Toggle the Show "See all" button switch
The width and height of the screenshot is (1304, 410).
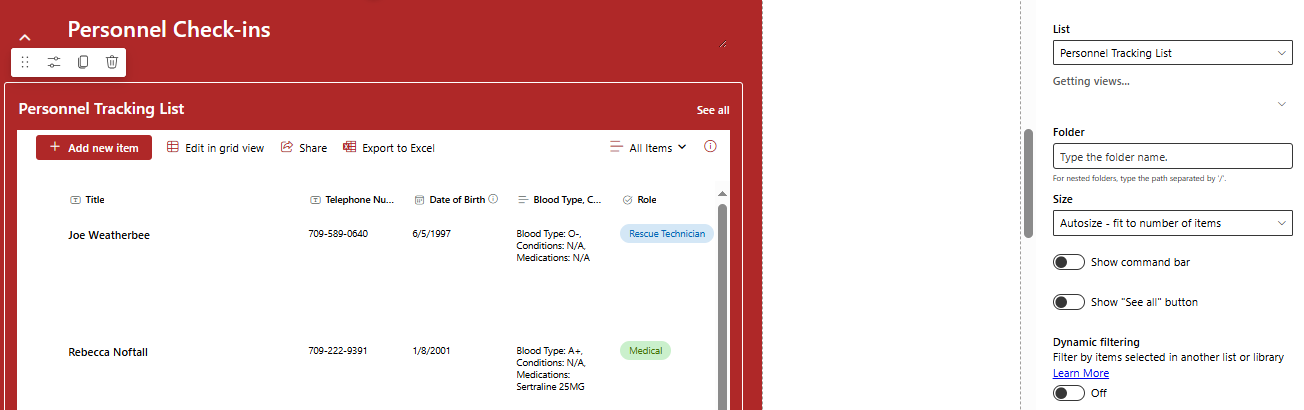[1069, 302]
